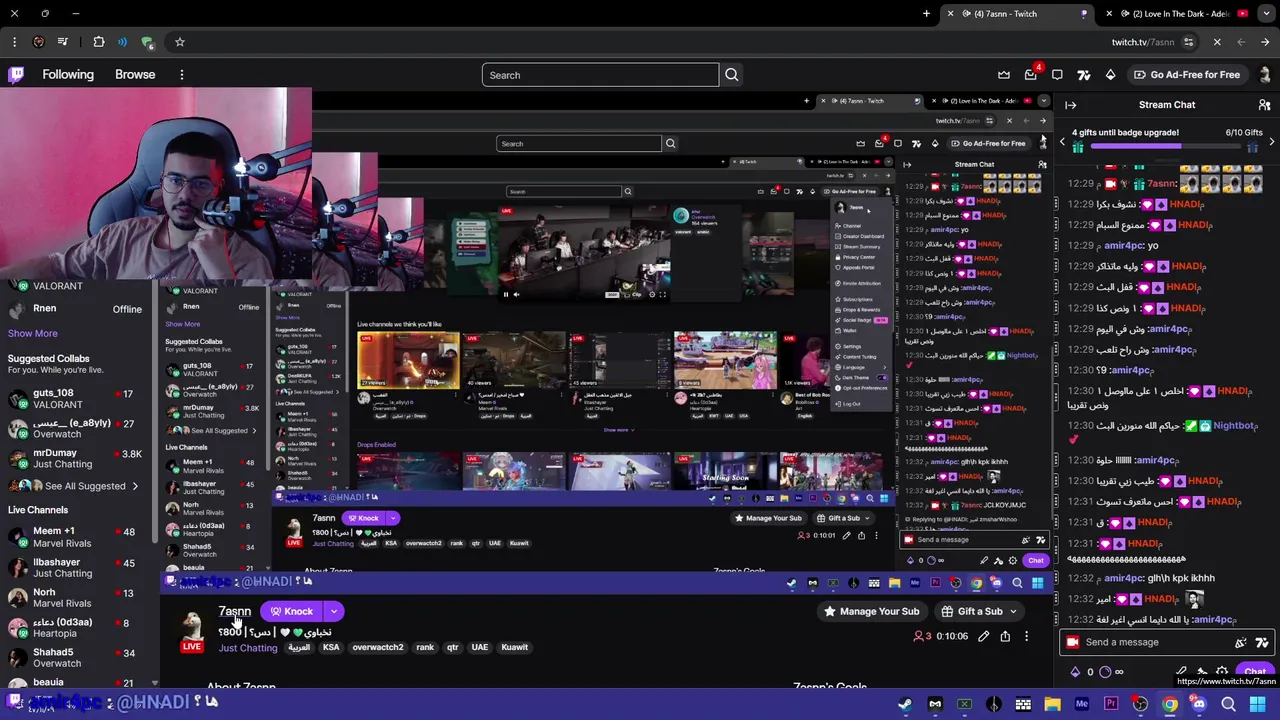Open Prime Loot crown icon
This screenshot has width=1280, height=720.
pos(1004,75)
